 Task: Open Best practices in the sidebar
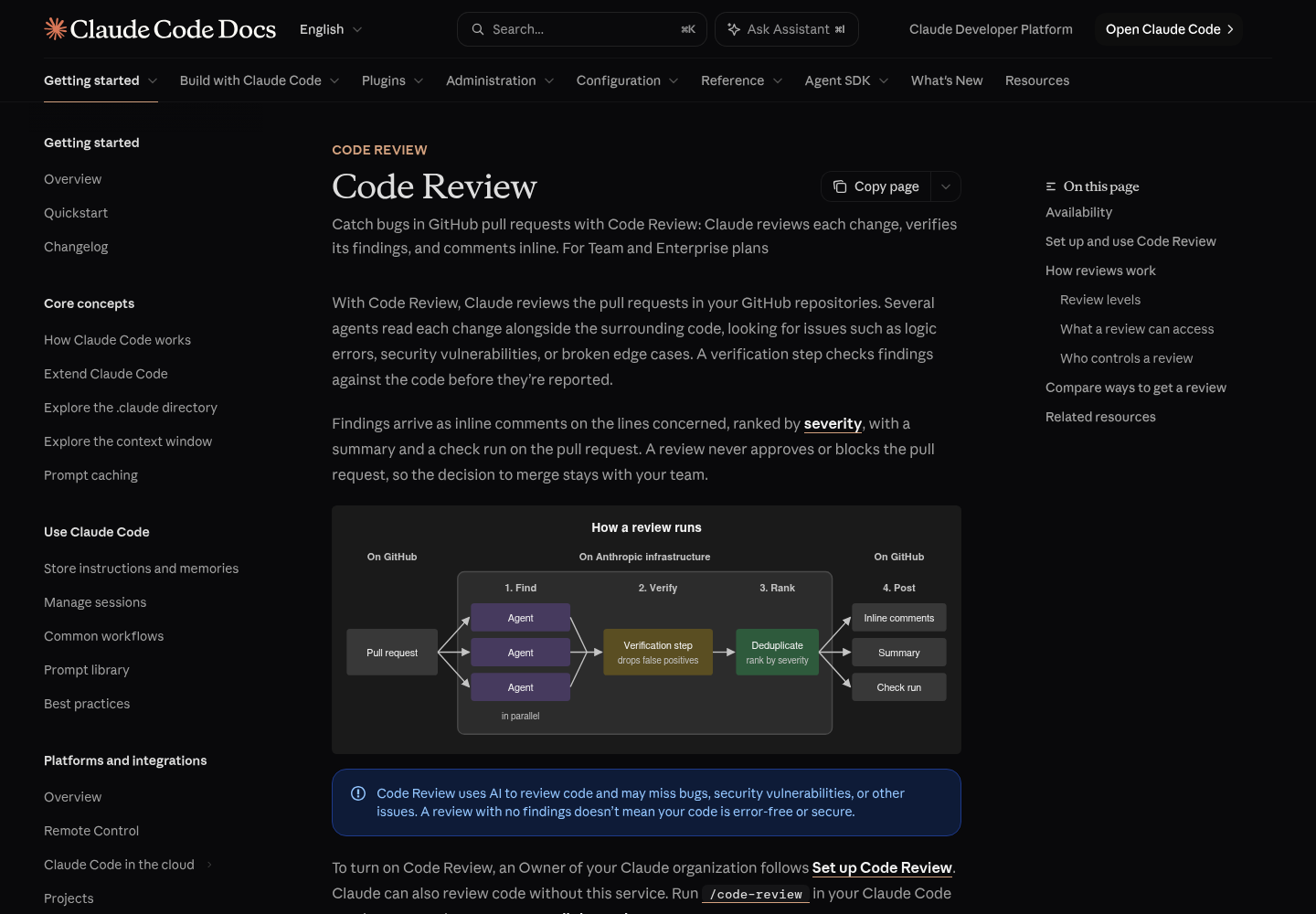(87, 704)
